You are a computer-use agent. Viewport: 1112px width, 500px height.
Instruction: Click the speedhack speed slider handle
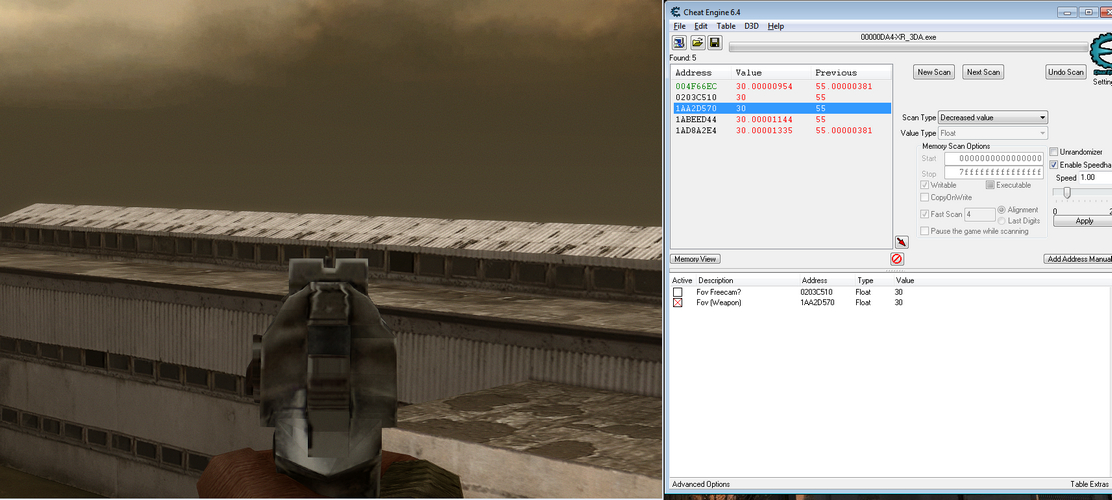click(x=1067, y=193)
